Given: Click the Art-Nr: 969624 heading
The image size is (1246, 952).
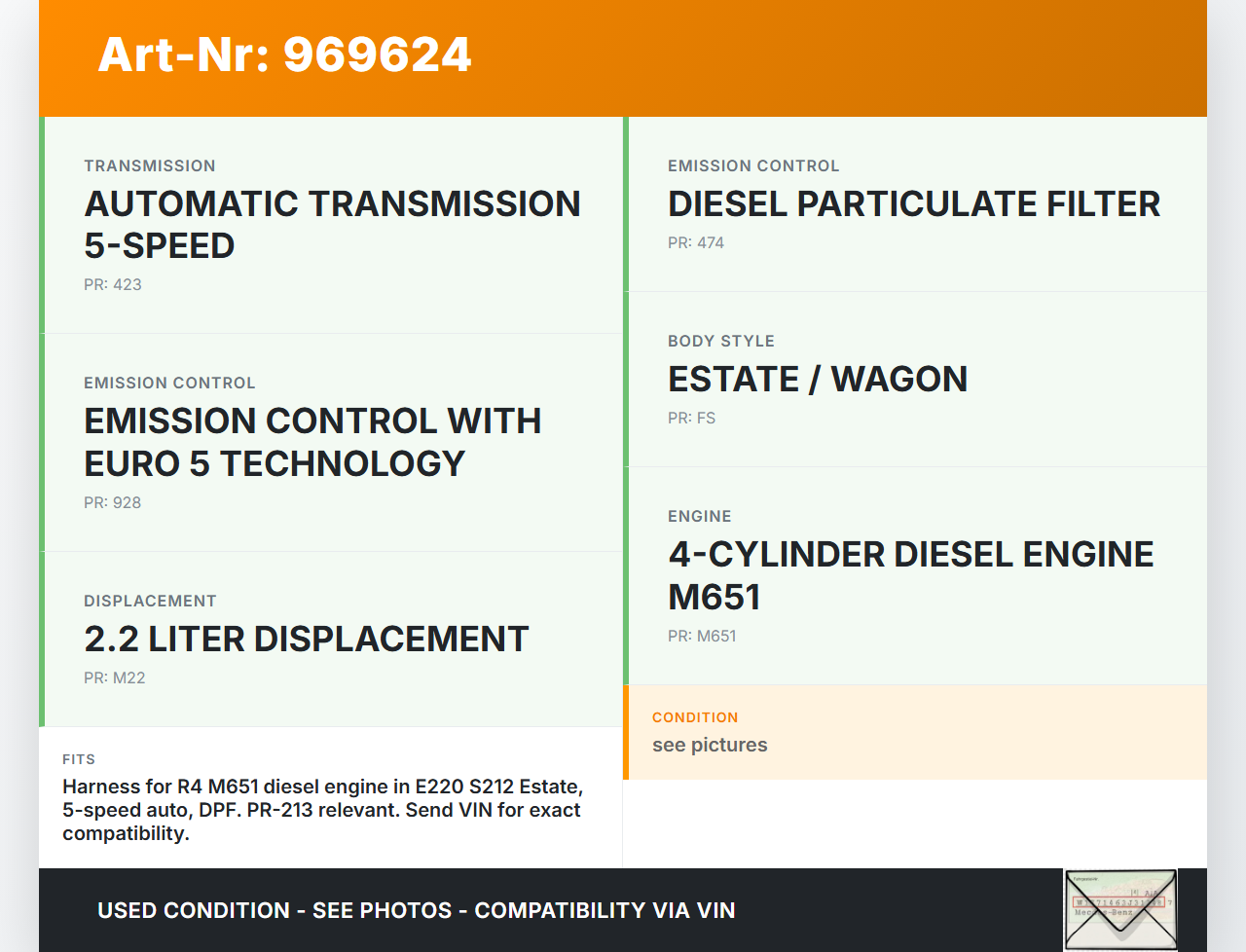Looking at the screenshot, I should 284,55.
